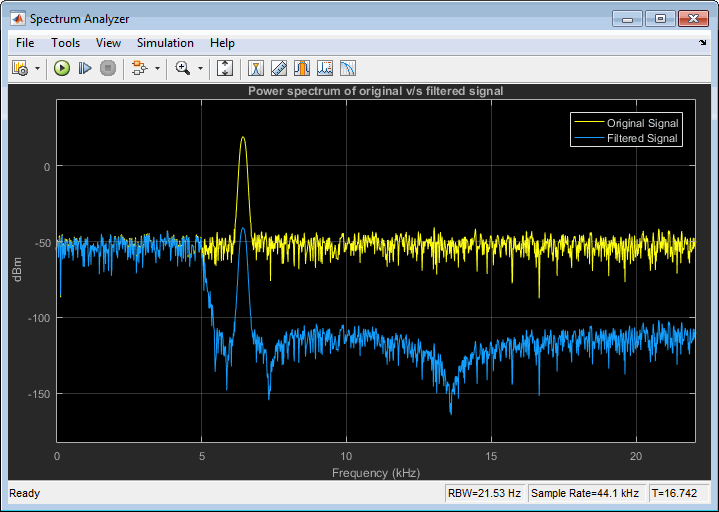Select the Zoom magnifier tool

[182, 68]
